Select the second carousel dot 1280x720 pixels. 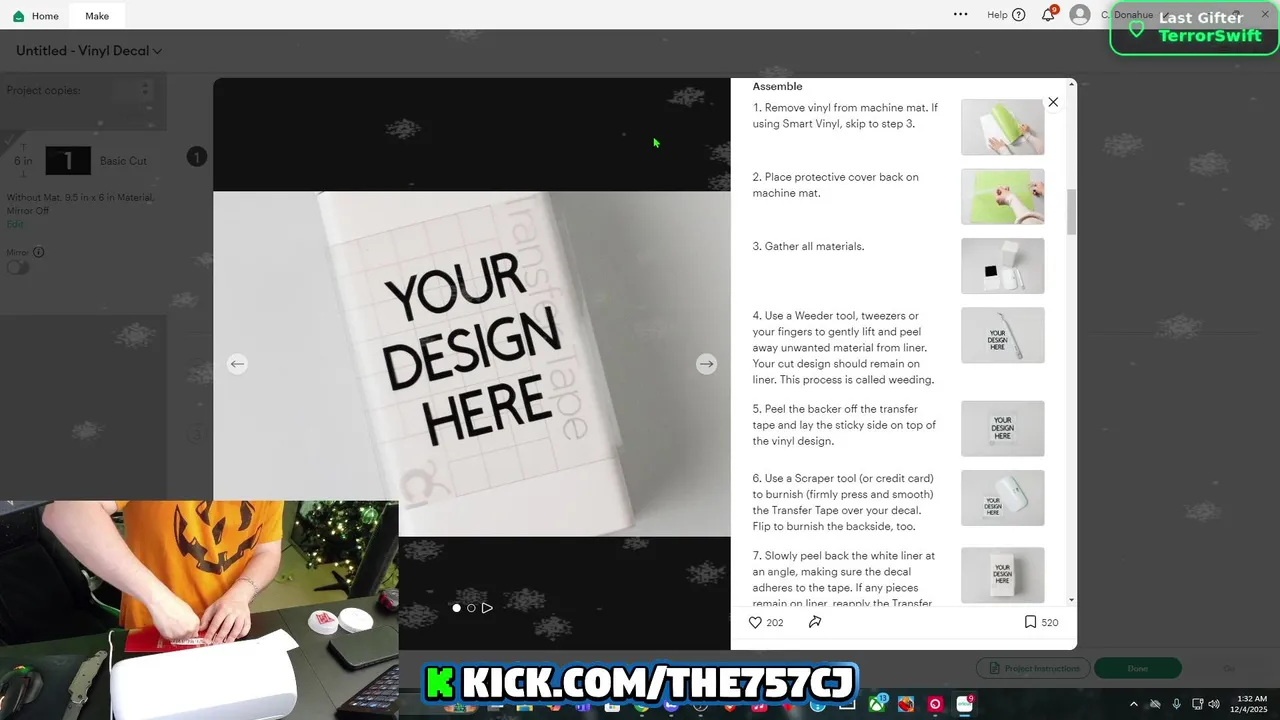(x=471, y=608)
